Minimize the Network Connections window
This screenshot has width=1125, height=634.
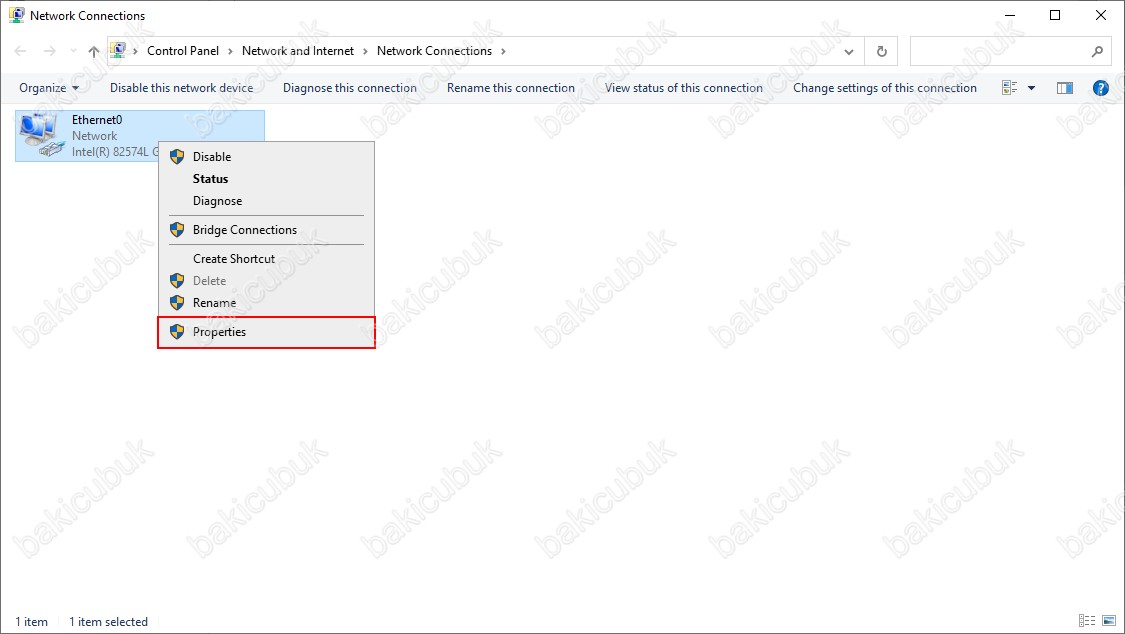click(1010, 15)
